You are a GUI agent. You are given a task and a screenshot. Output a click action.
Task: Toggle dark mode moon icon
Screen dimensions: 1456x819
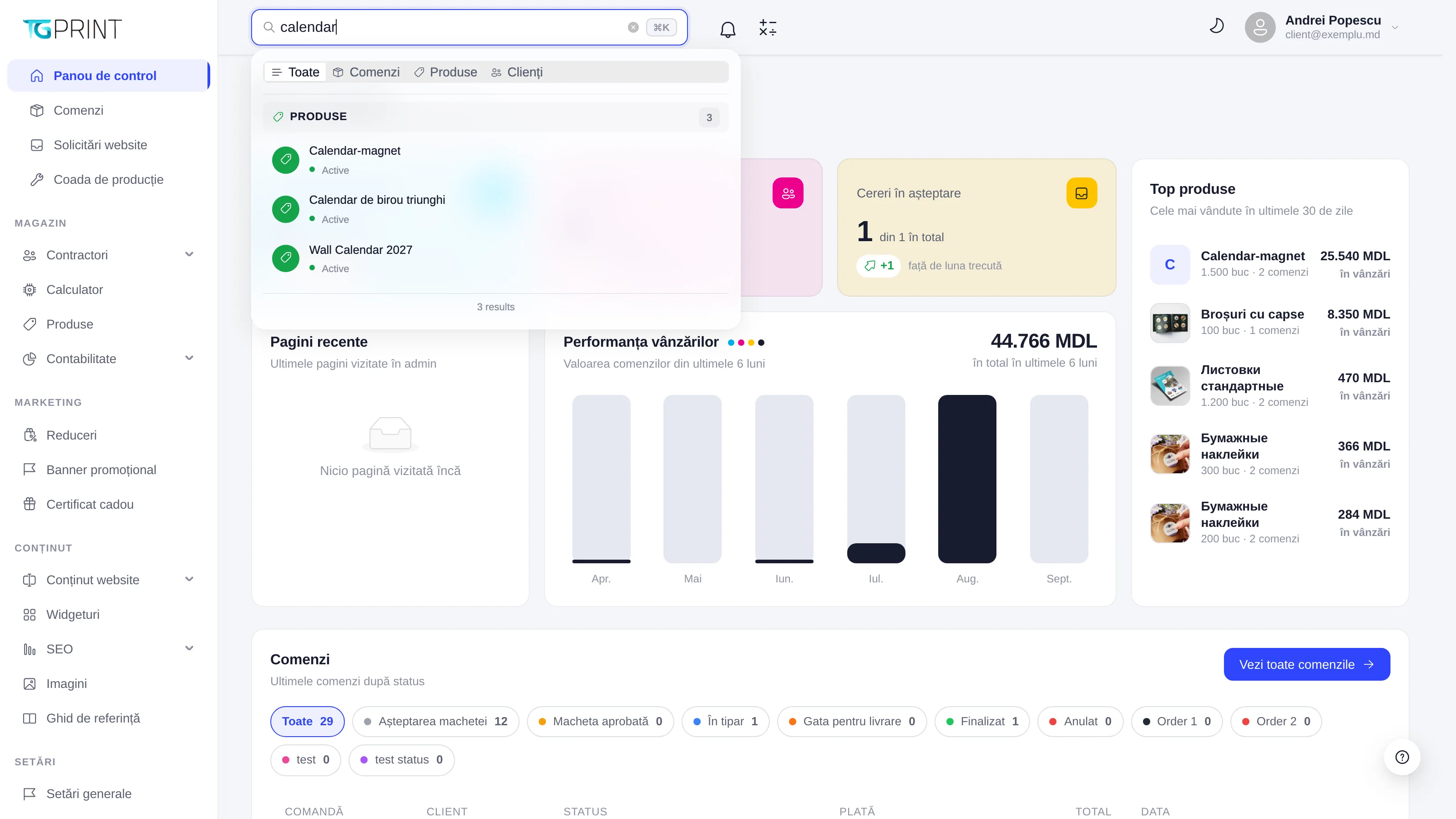coord(1216,26)
